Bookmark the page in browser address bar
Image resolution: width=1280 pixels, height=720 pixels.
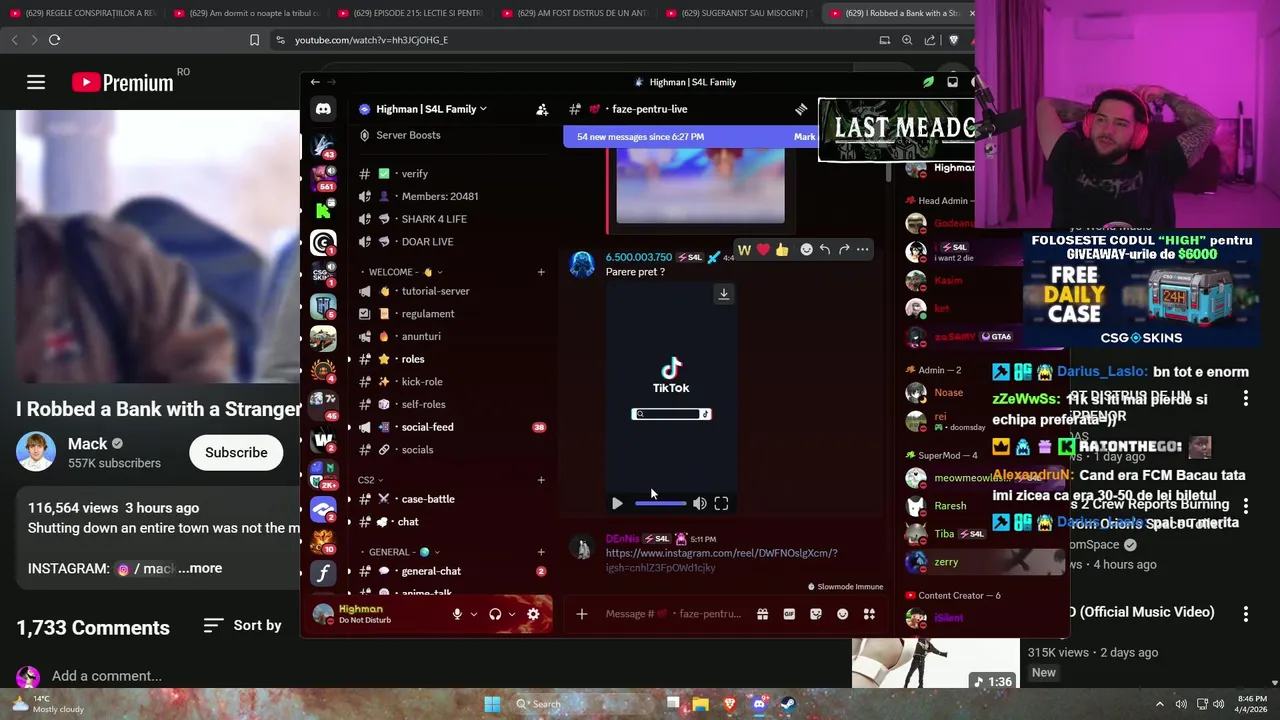(254, 40)
